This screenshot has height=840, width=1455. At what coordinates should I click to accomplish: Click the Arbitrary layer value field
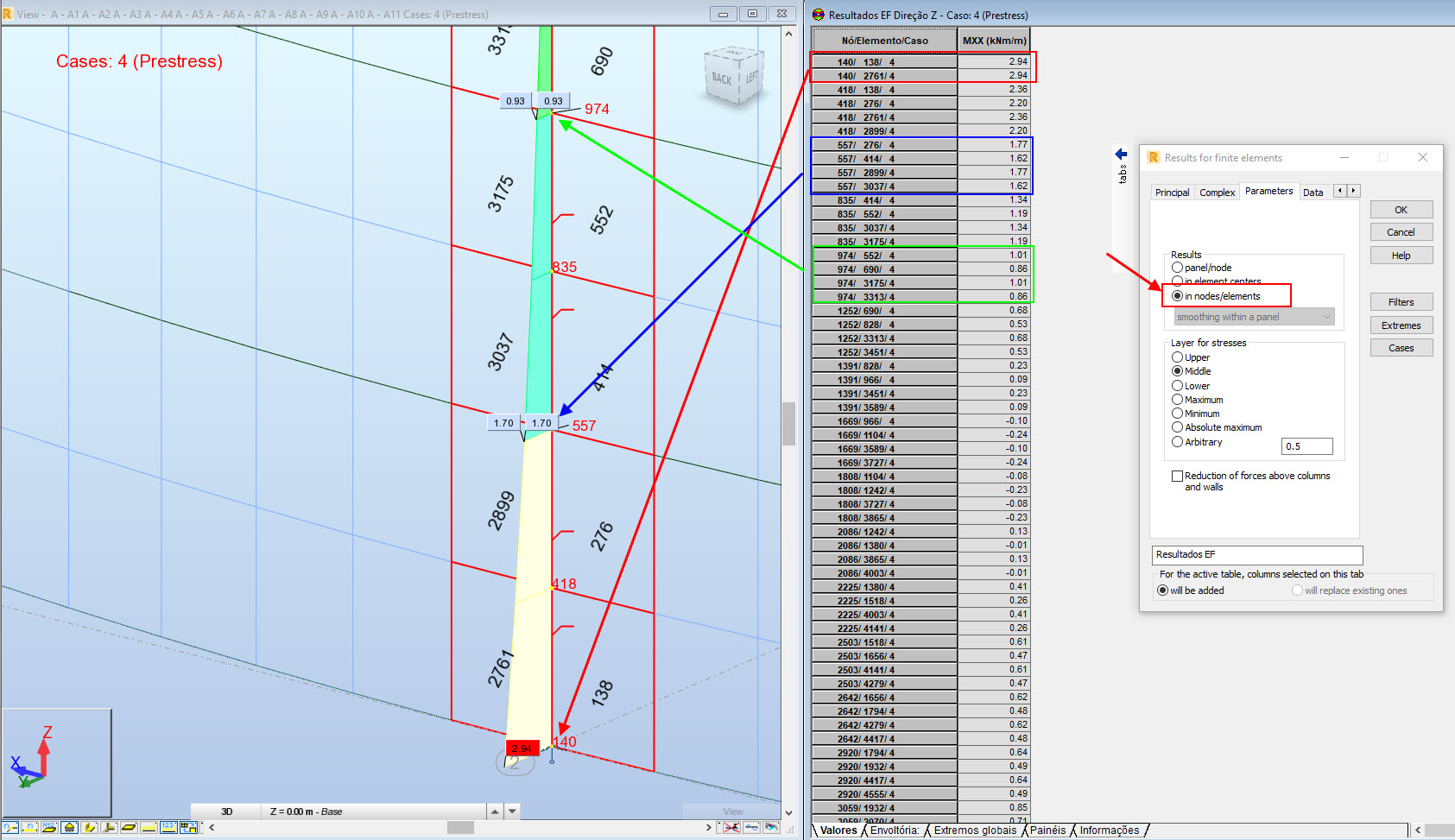click(x=1306, y=446)
